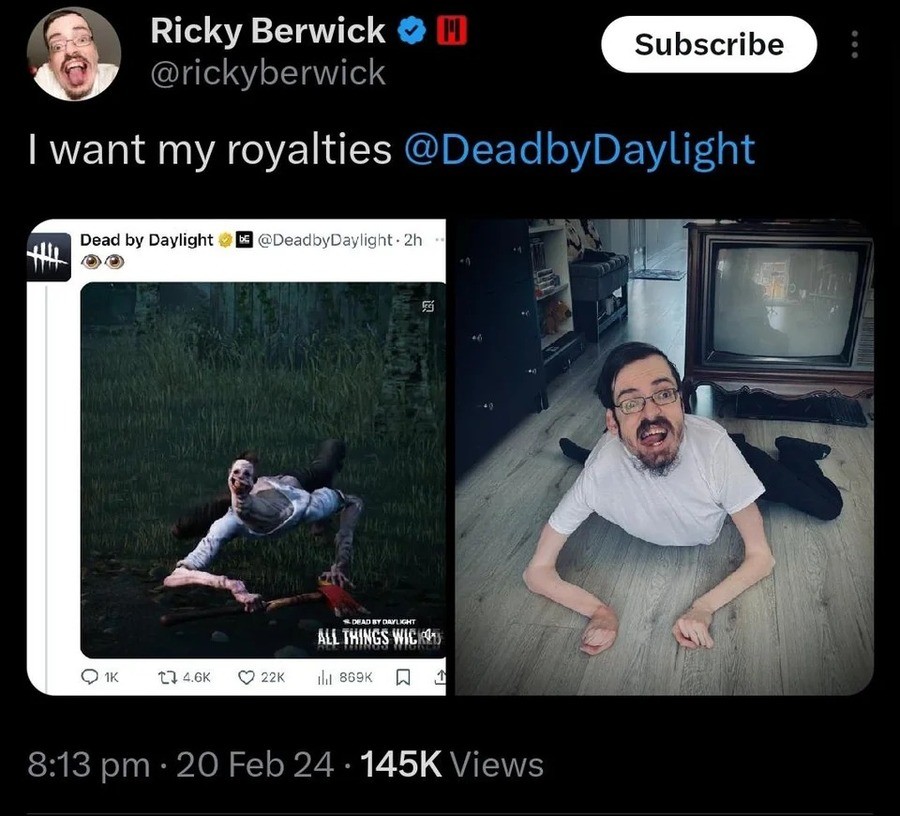Click the blue verified checkmark badge
900x816 pixels.
click(x=412, y=31)
